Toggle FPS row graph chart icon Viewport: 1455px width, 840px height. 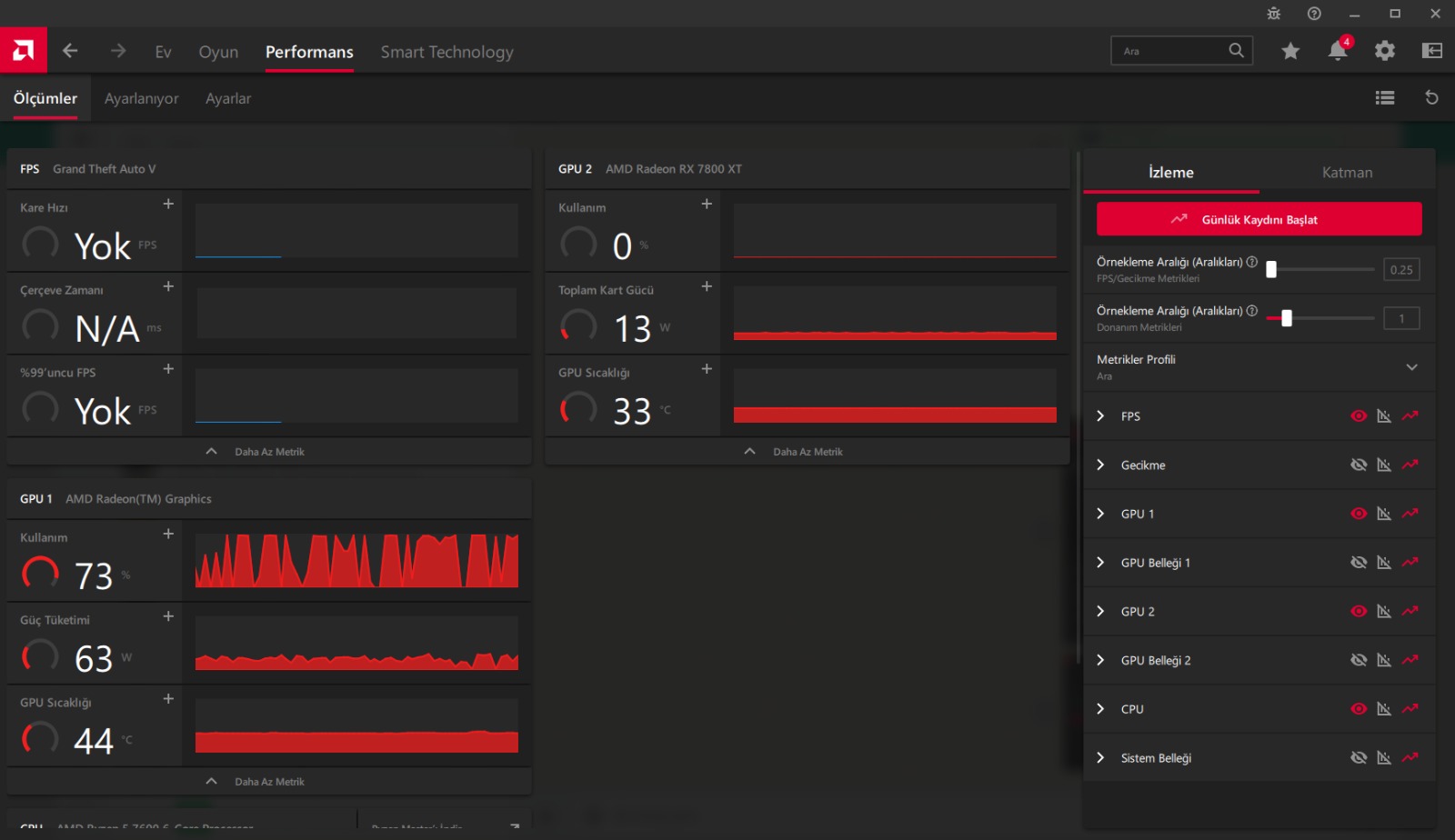[x=1384, y=416]
